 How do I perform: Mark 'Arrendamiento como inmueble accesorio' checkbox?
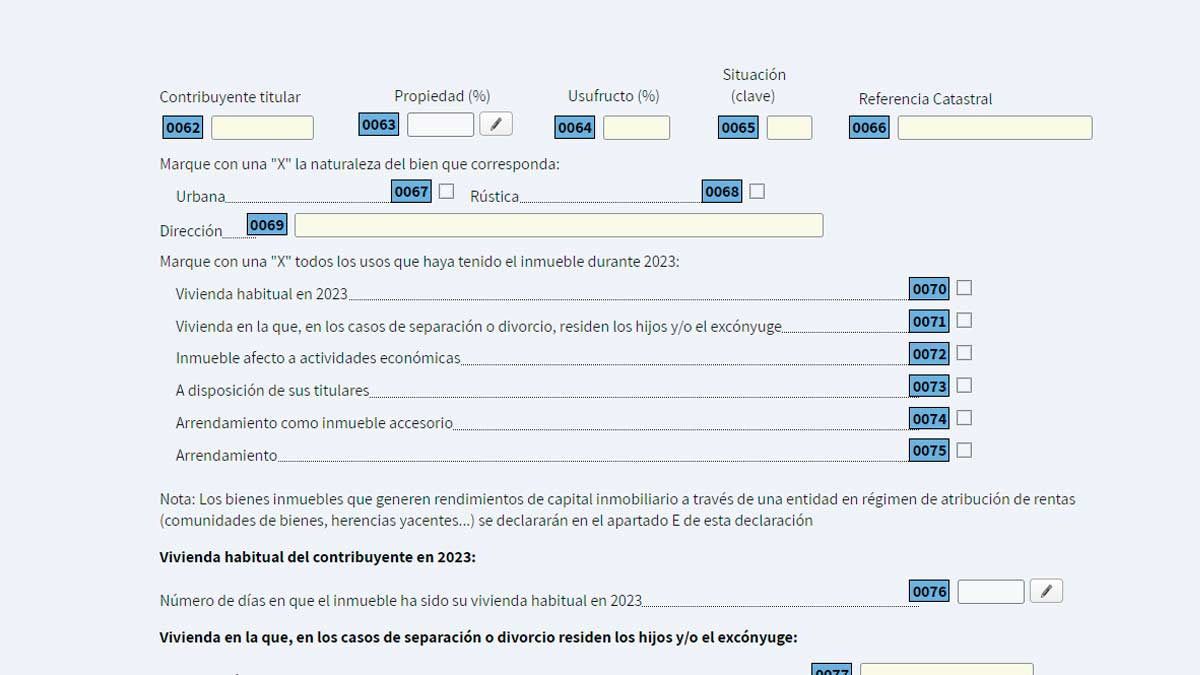point(963,418)
